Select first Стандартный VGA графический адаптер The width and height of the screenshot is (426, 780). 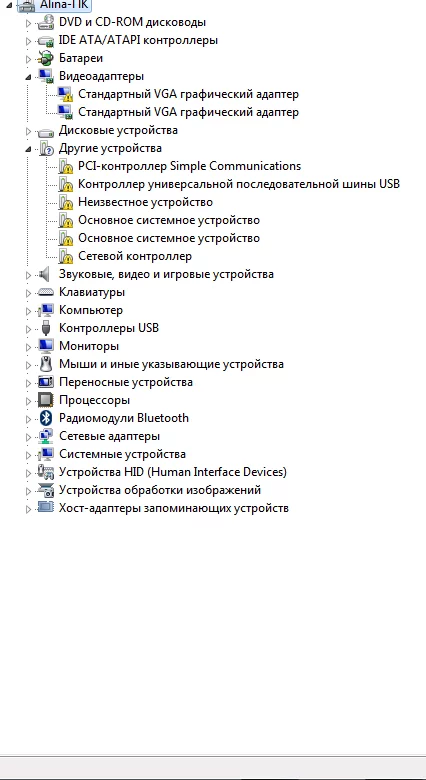189,94
